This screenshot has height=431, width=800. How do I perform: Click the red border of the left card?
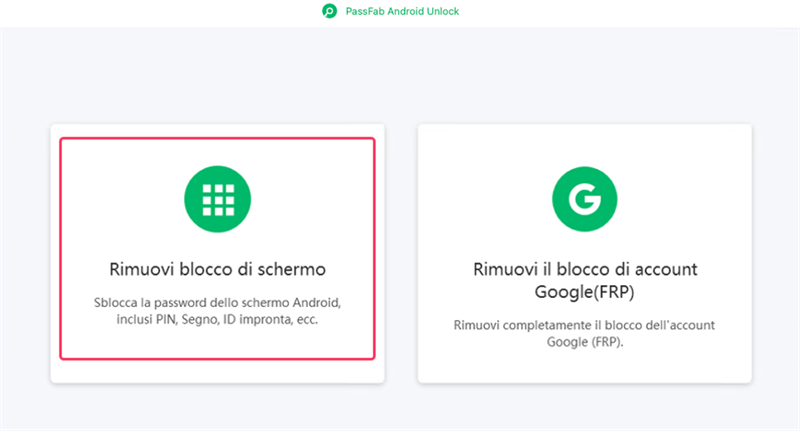[61, 248]
